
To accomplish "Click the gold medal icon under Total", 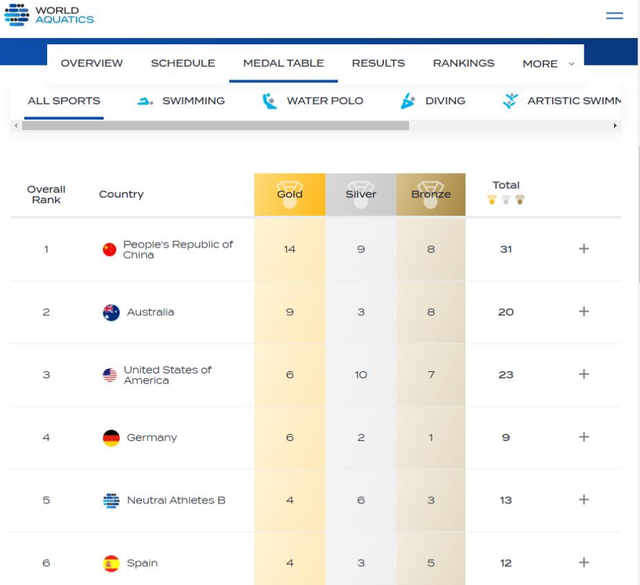I will coord(492,200).
